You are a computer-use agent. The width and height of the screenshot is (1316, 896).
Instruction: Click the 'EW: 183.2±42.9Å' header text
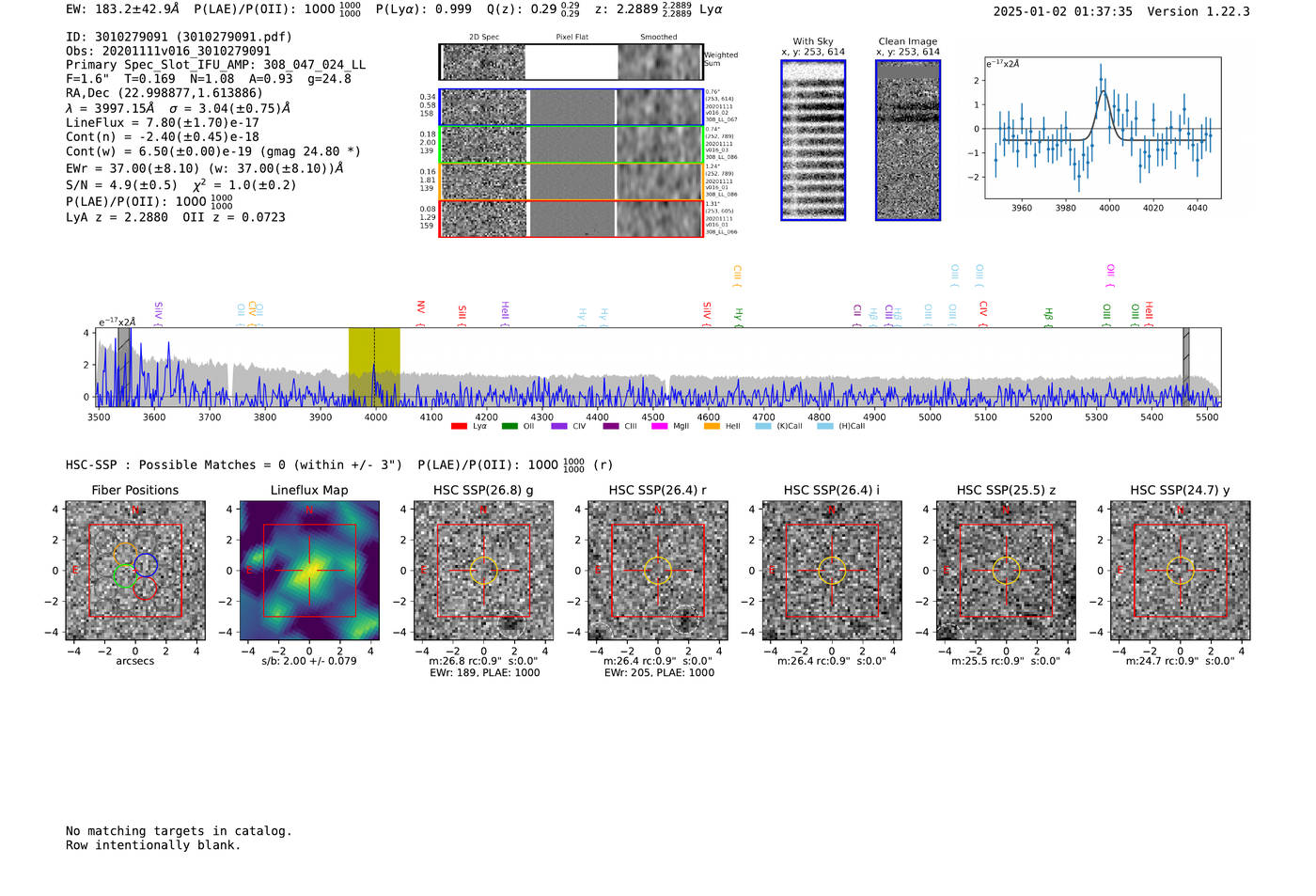tap(122, 9)
